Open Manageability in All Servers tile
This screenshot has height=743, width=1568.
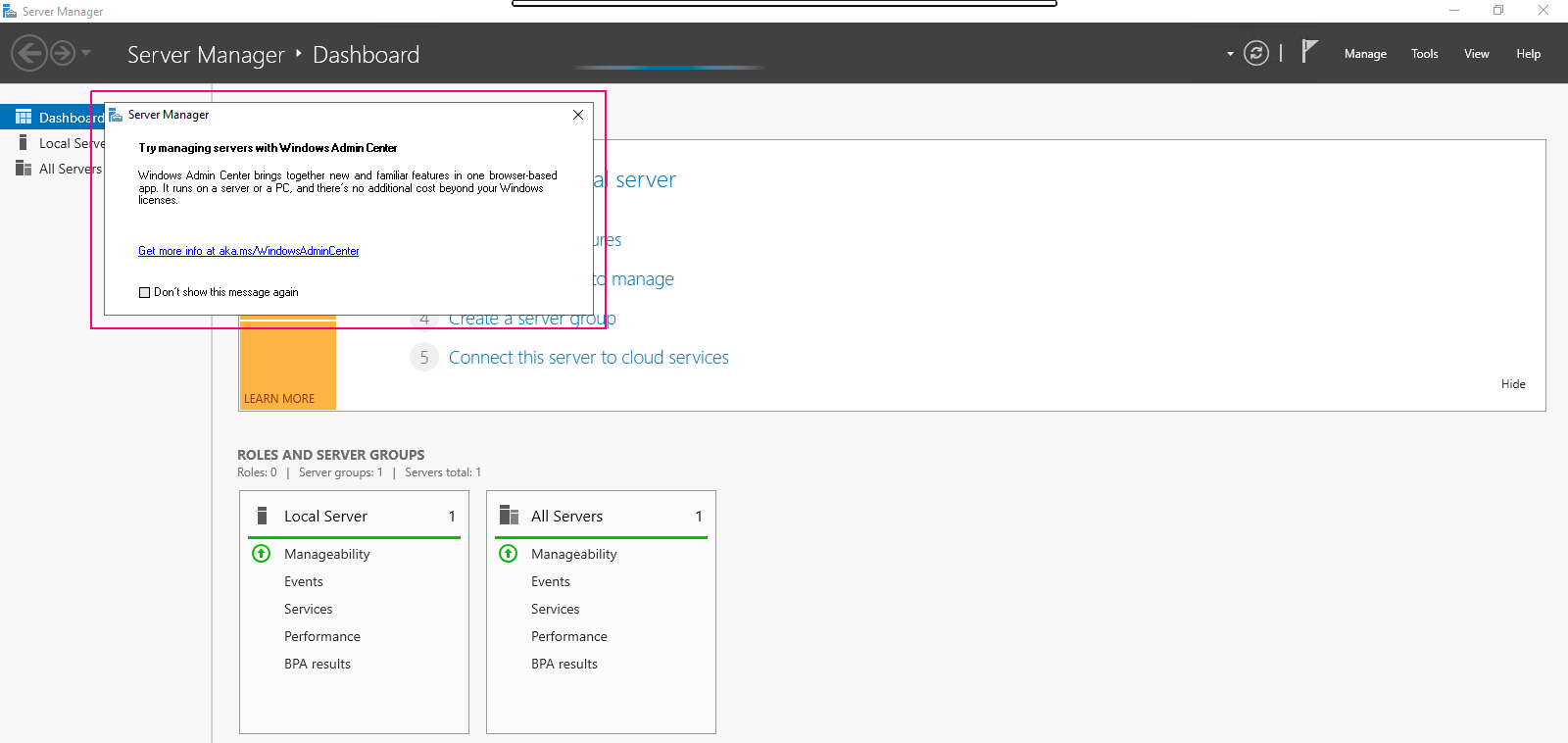[x=574, y=554]
